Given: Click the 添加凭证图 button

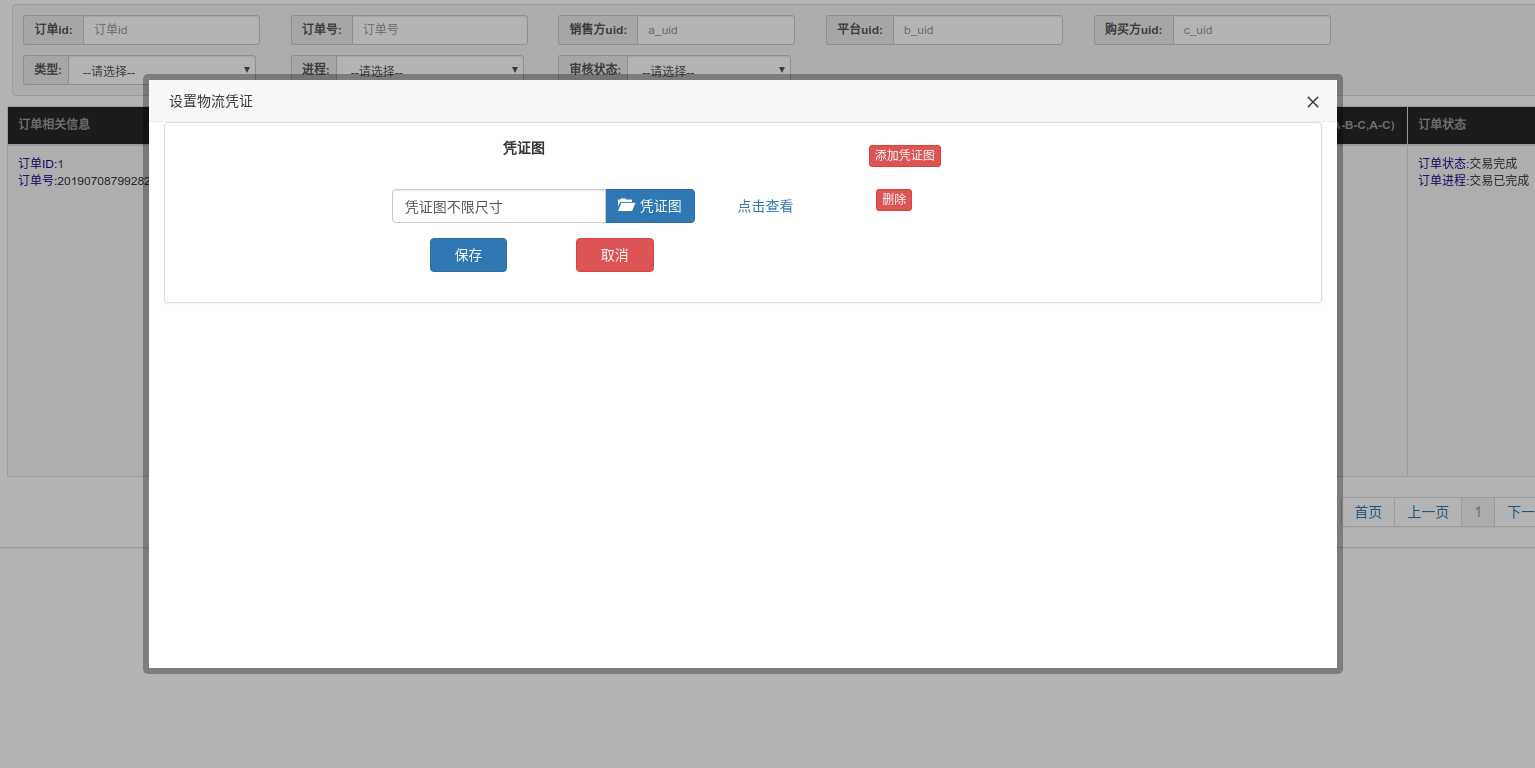Looking at the screenshot, I should (905, 156).
